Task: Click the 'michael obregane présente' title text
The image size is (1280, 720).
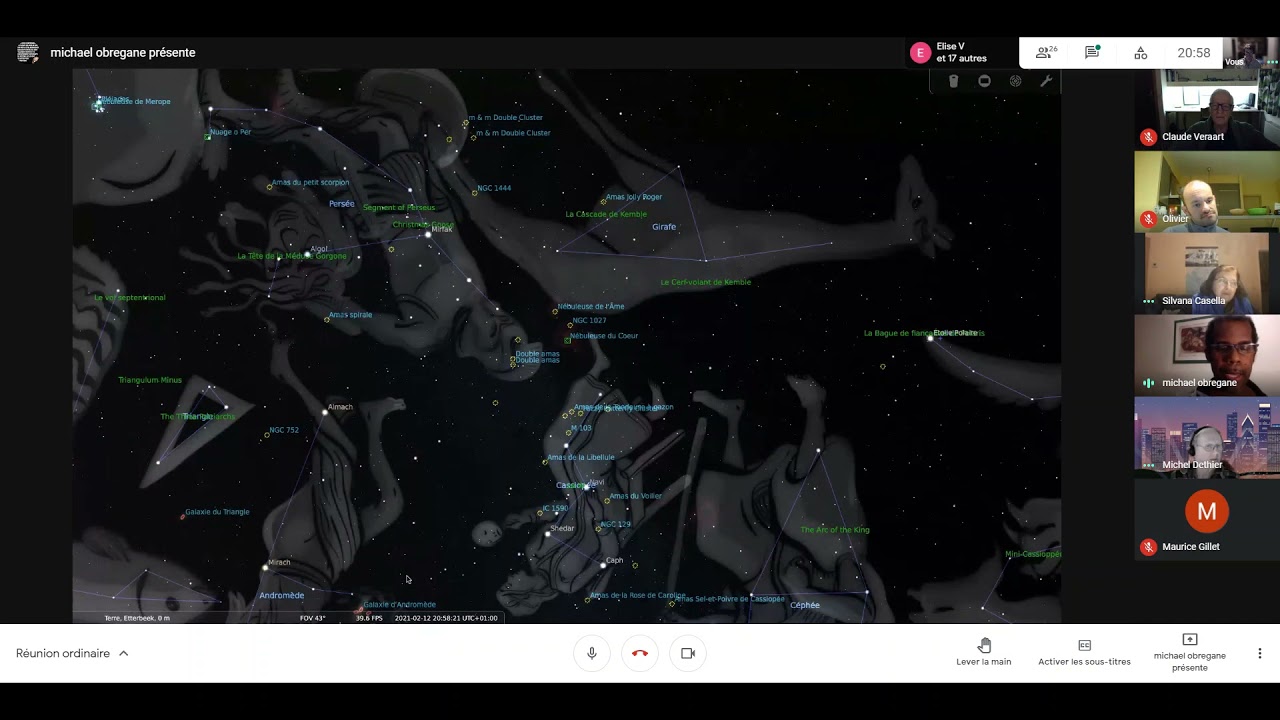Action: (123, 53)
